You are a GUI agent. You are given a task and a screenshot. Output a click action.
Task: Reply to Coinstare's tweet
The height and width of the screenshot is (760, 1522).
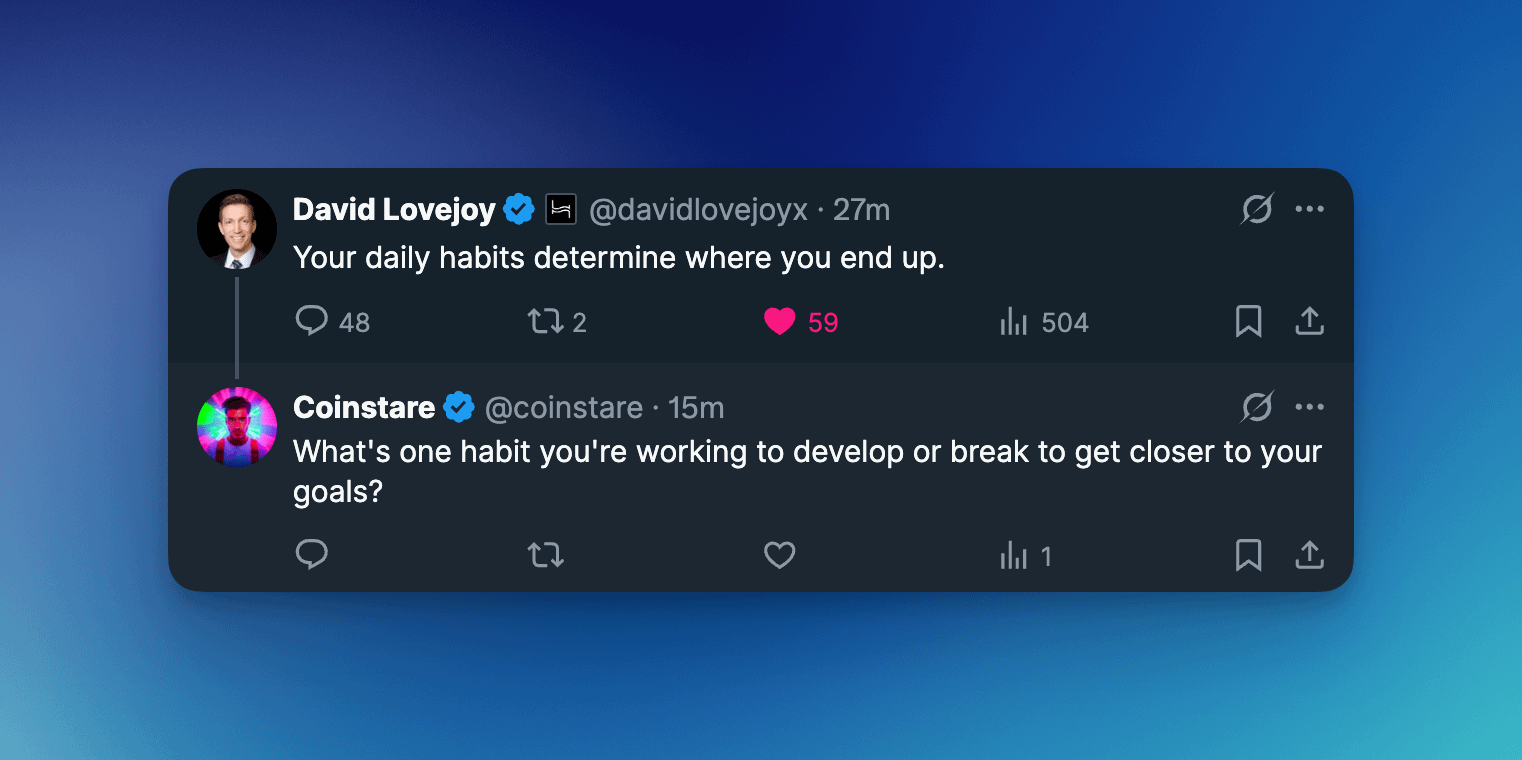tap(312, 554)
